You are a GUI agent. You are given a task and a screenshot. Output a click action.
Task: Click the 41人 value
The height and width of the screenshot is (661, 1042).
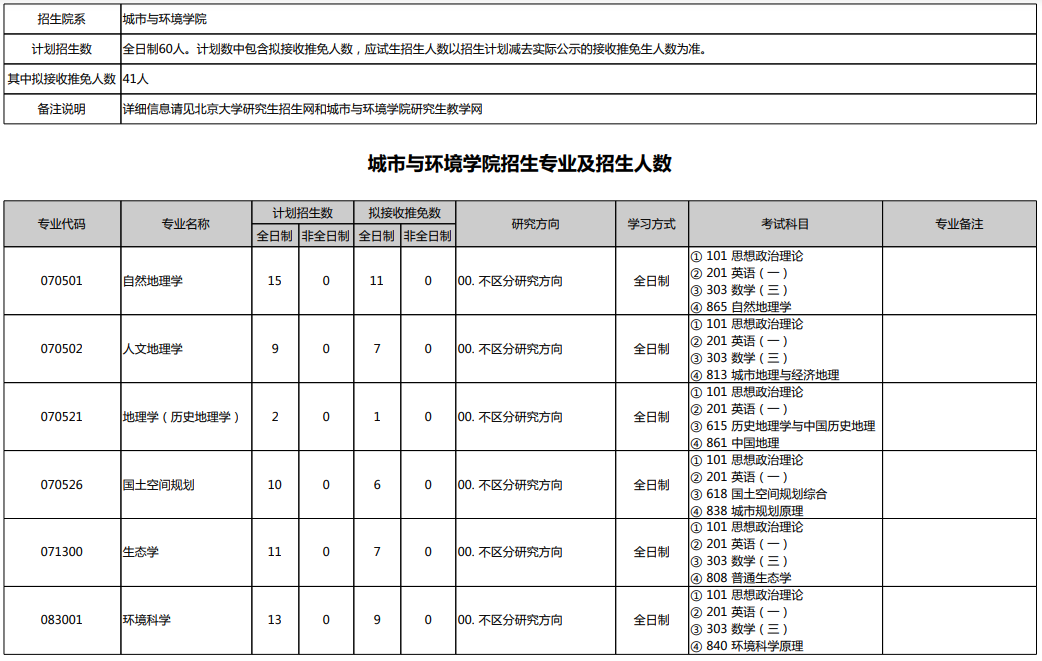[136, 79]
